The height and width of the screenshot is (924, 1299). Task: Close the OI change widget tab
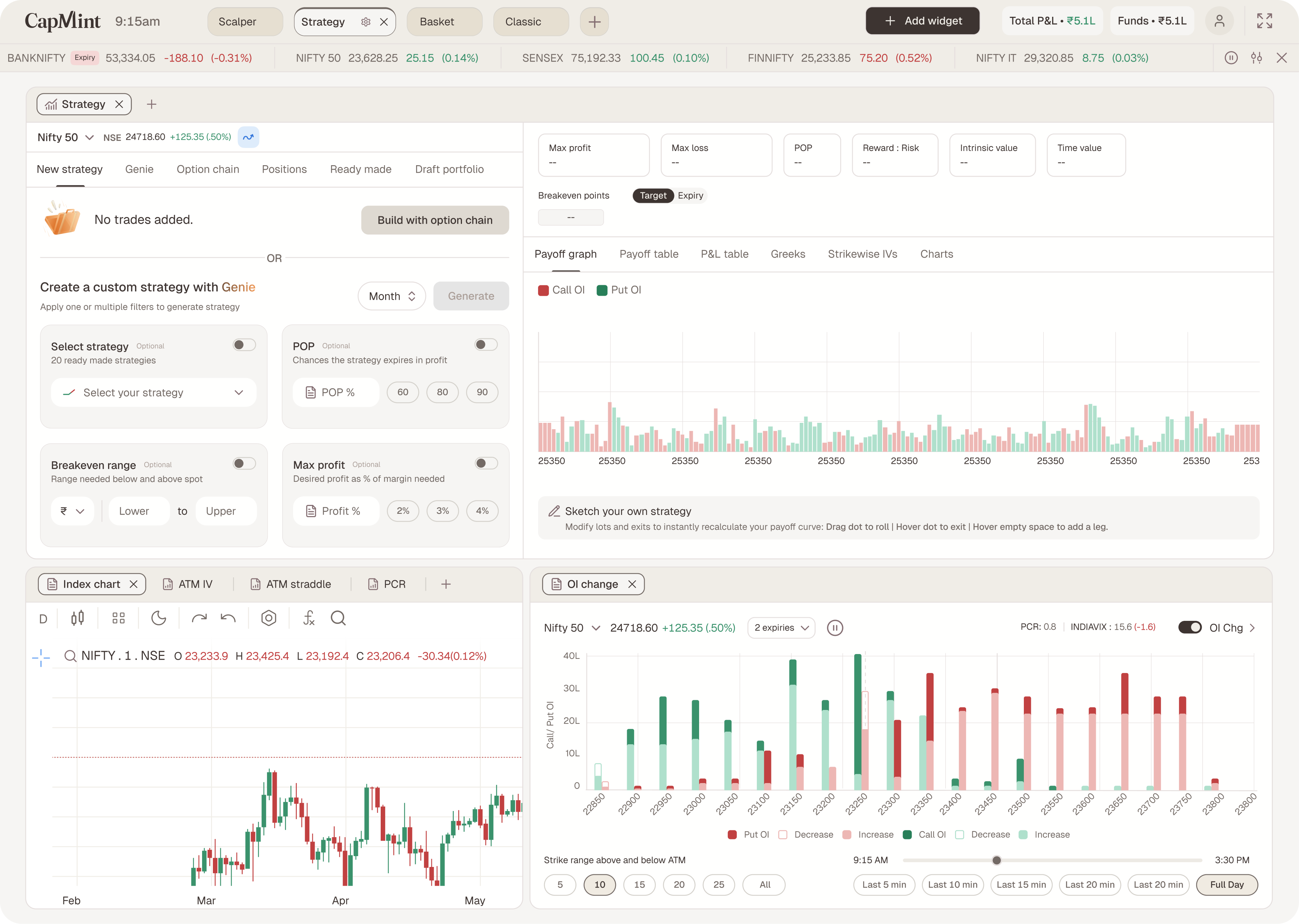632,584
